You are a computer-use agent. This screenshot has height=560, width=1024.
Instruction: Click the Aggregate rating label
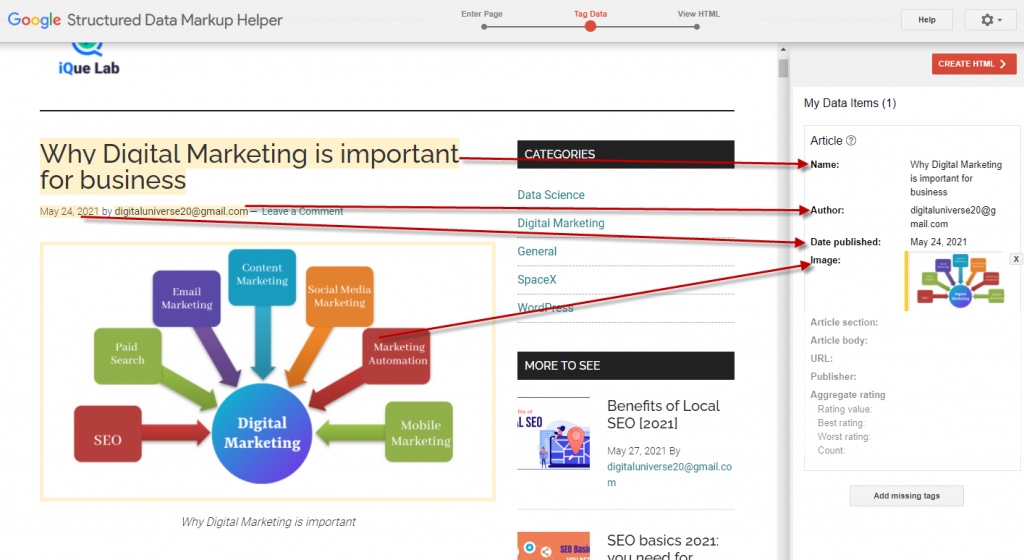click(x=848, y=395)
